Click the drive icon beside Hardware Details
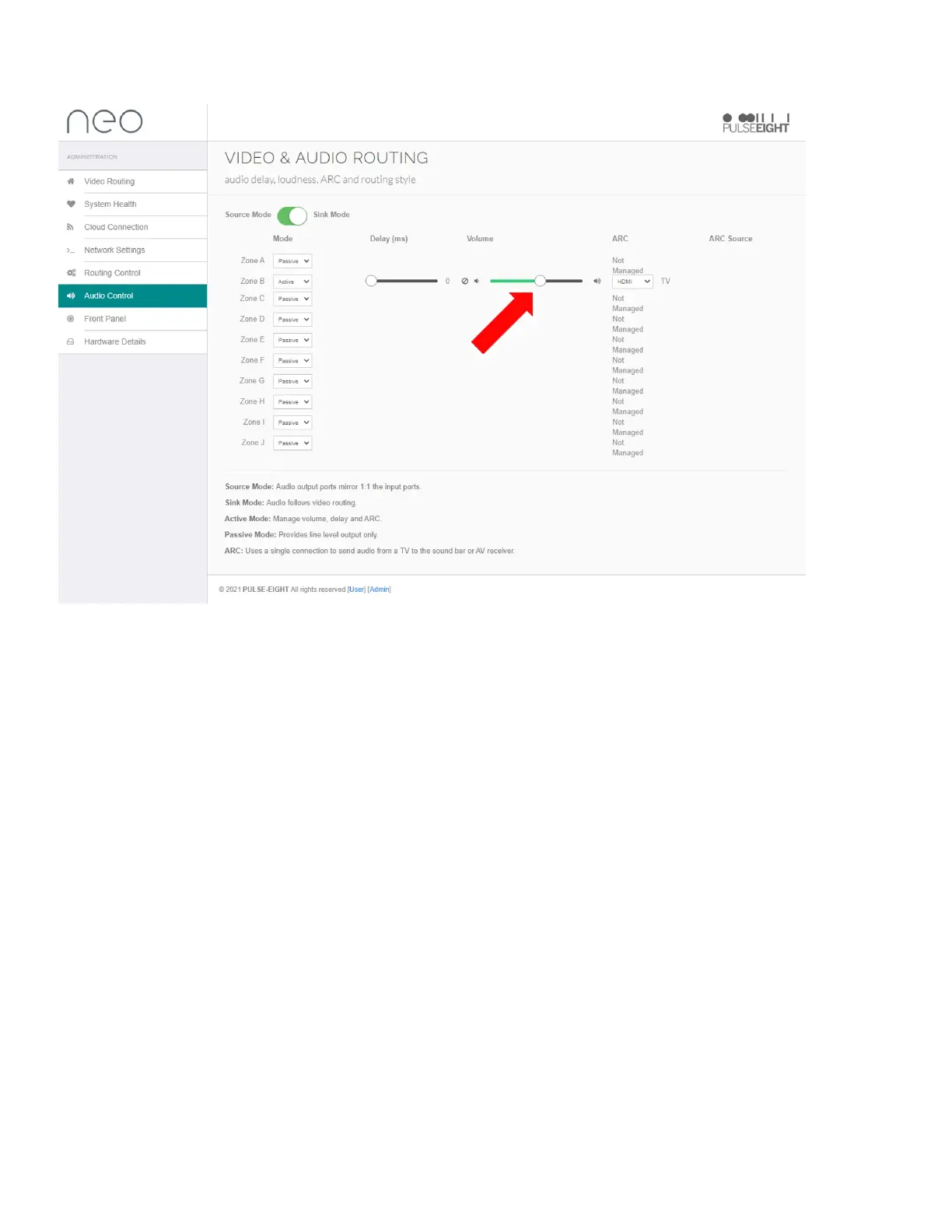Screen dimensions: 952x1232 (71, 341)
